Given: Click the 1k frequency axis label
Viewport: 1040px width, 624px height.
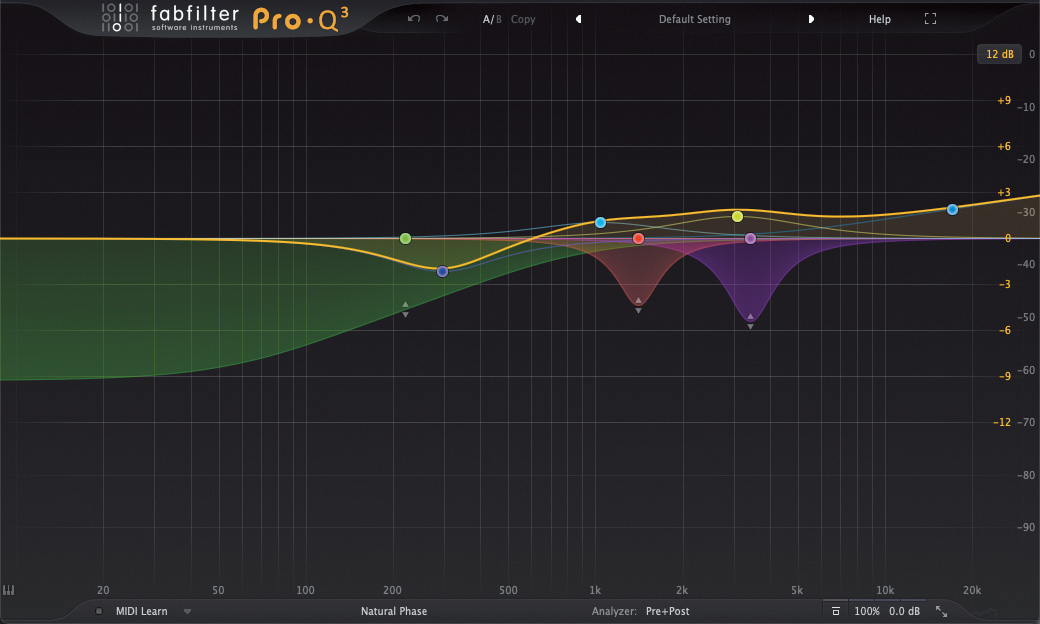Looking at the screenshot, I should (595, 590).
